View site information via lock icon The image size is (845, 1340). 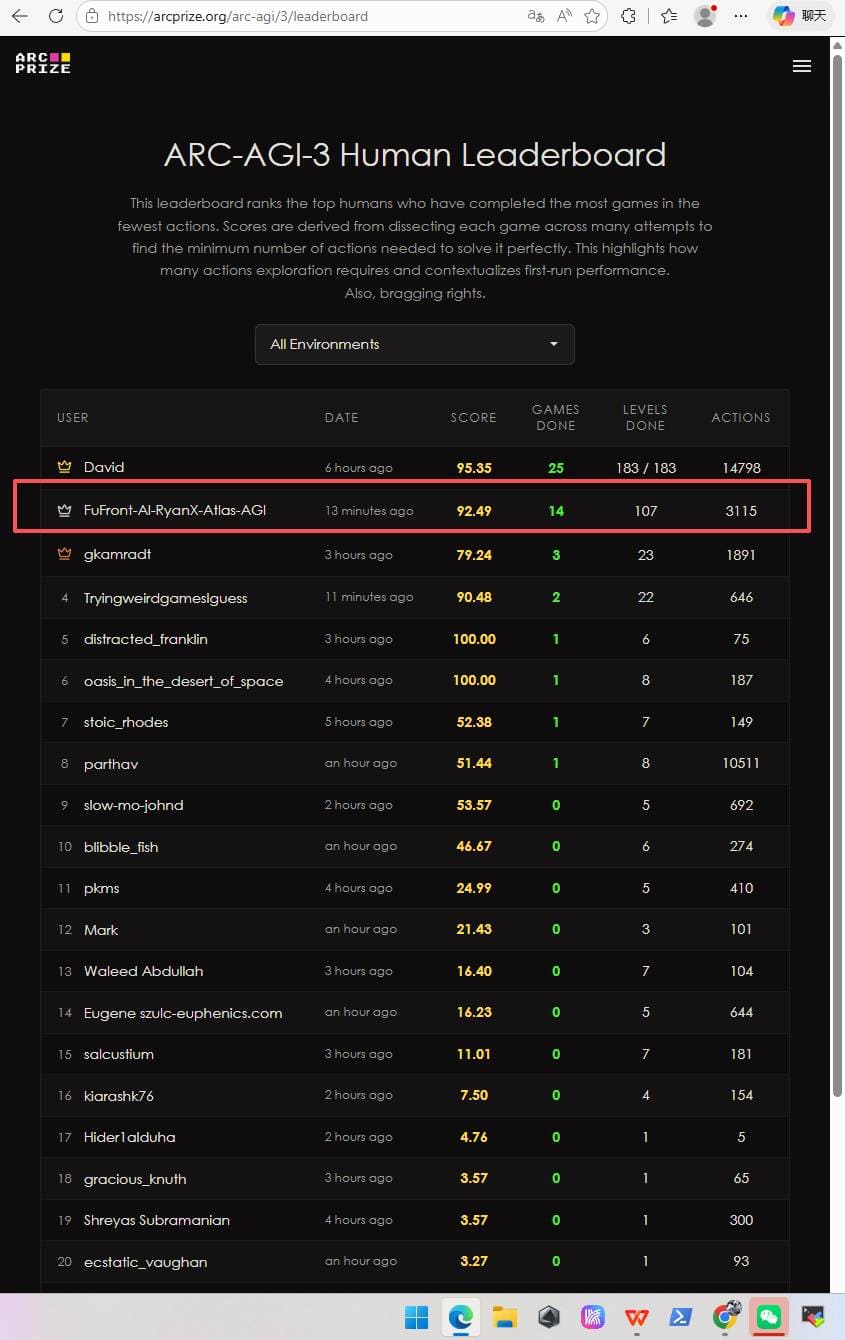(92, 16)
